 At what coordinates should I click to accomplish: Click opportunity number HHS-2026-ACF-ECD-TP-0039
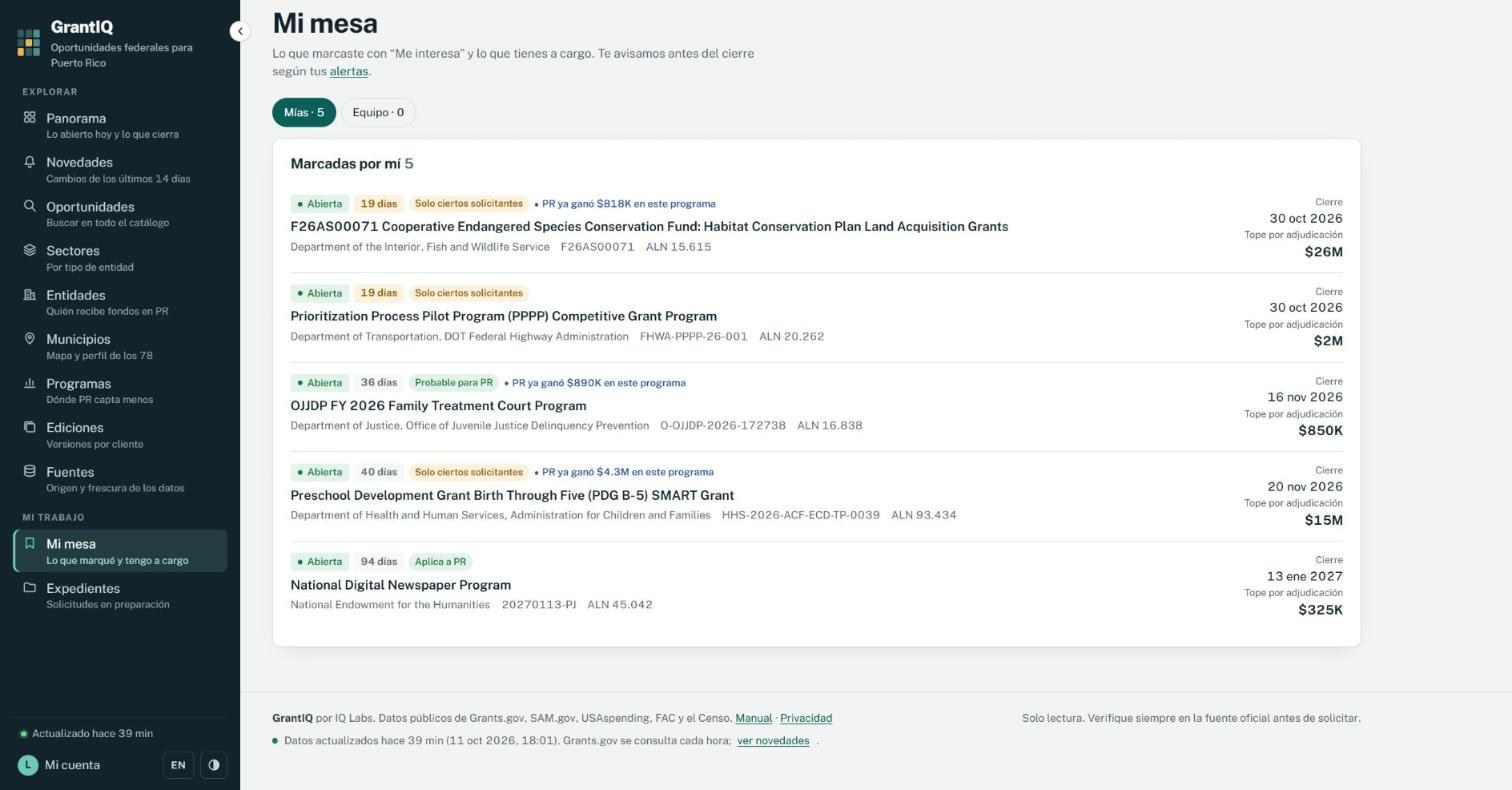click(801, 515)
